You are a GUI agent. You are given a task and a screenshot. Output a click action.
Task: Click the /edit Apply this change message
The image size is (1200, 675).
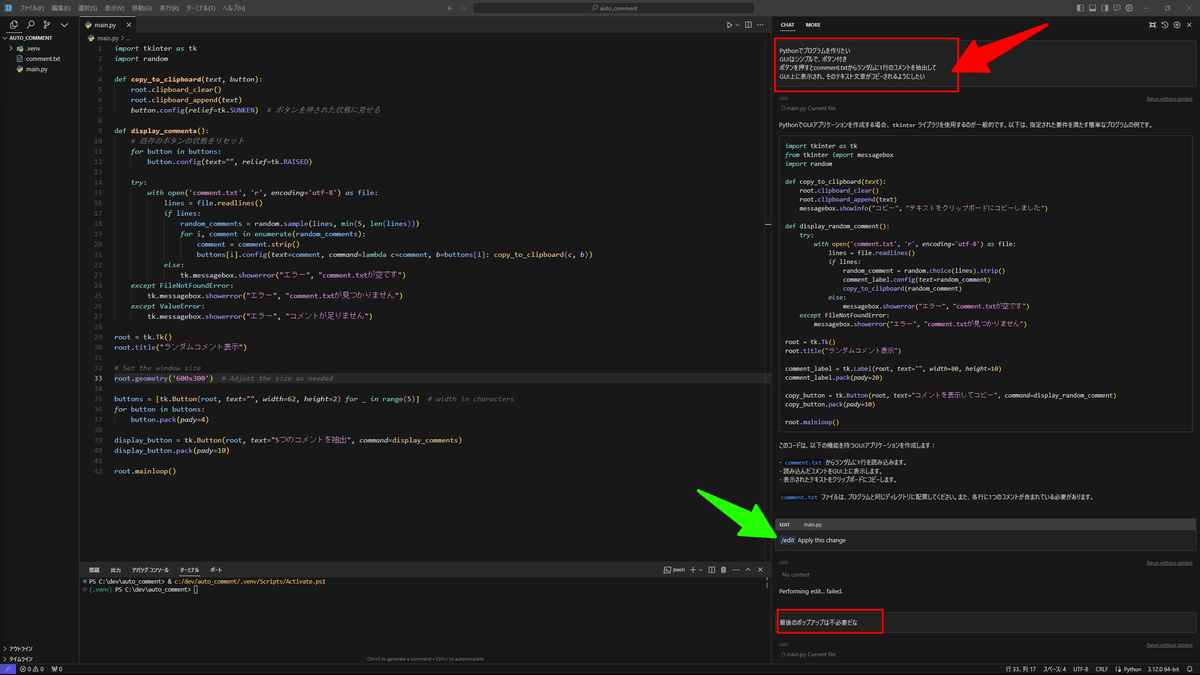coord(986,540)
